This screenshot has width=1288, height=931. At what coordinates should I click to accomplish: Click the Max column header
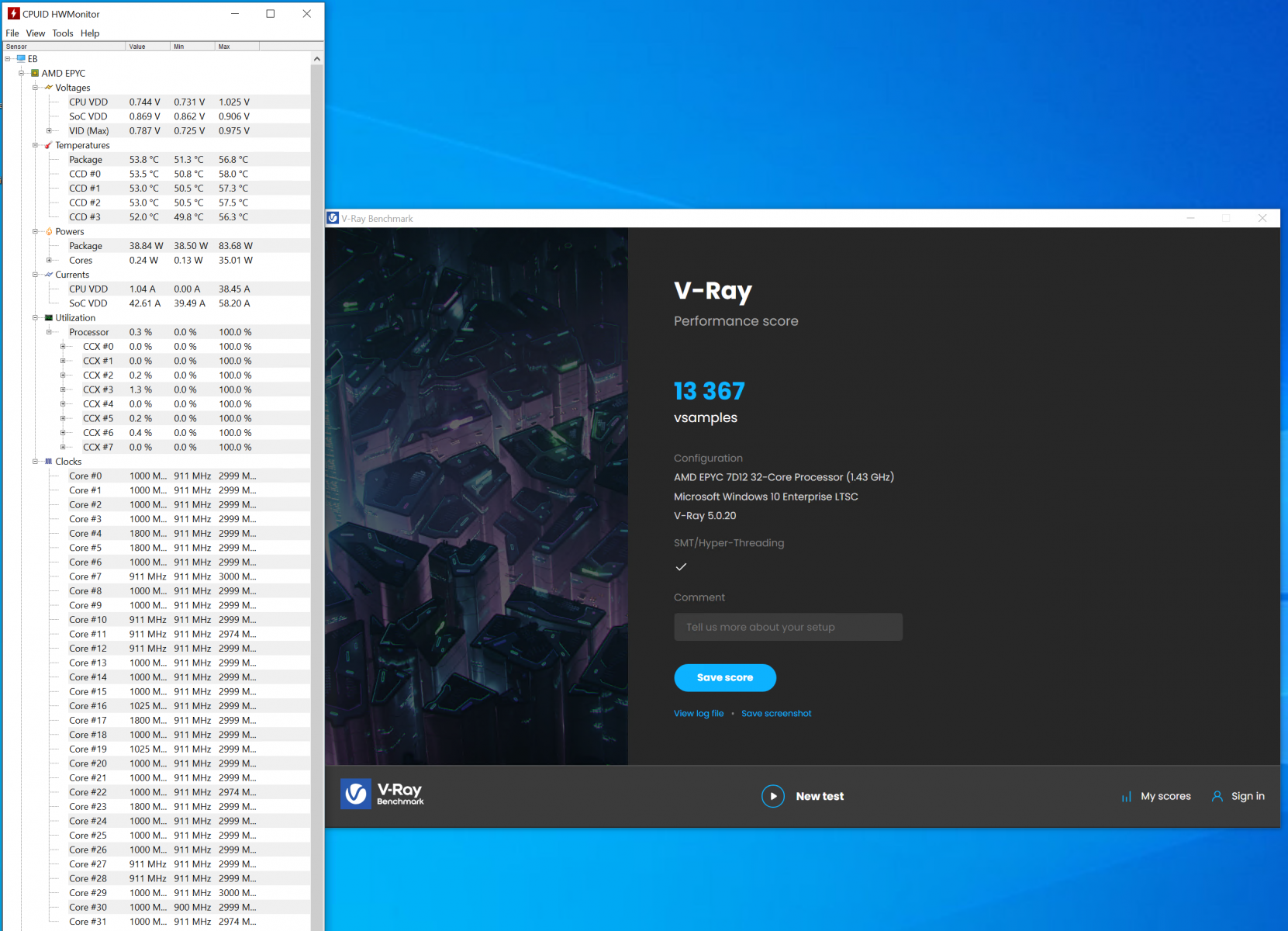tap(237, 47)
